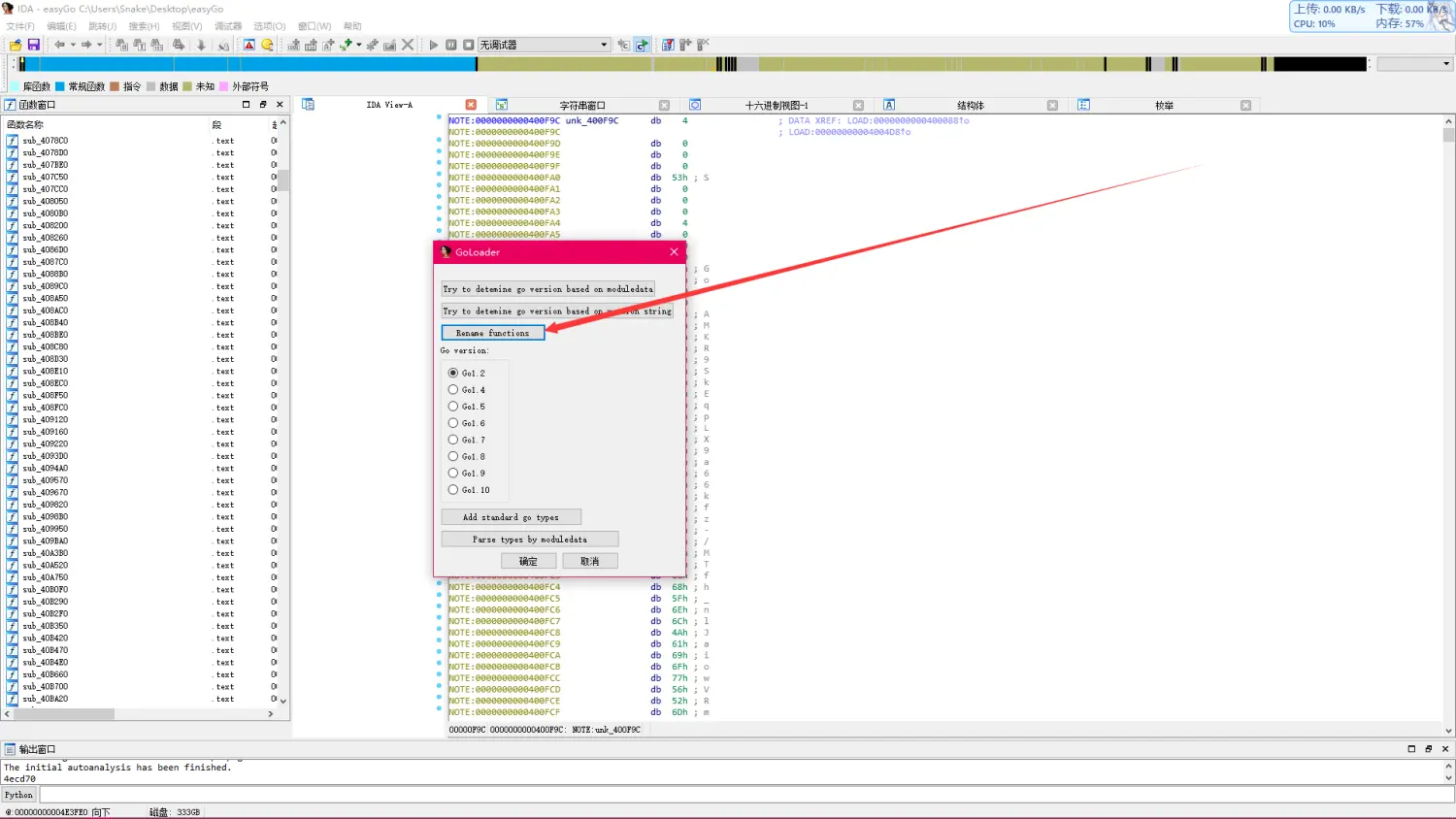Start the debugger with the play icon
This screenshot has width=1456, height=819.
434,45
